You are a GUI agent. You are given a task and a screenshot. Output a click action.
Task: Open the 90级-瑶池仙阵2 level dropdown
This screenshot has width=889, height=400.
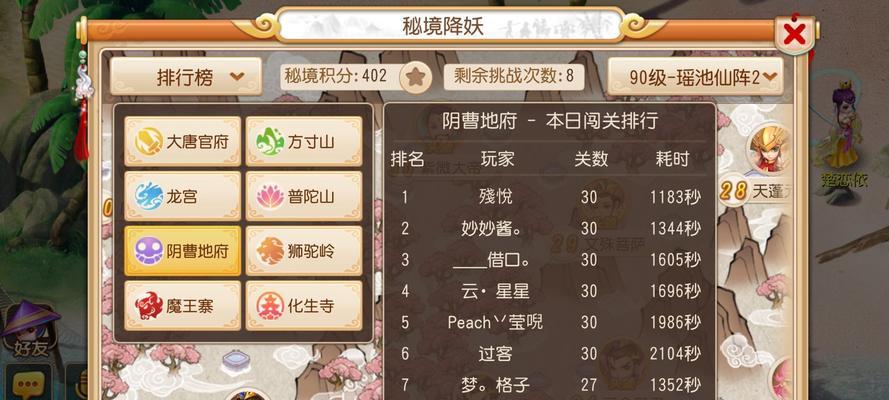point(695,76)
